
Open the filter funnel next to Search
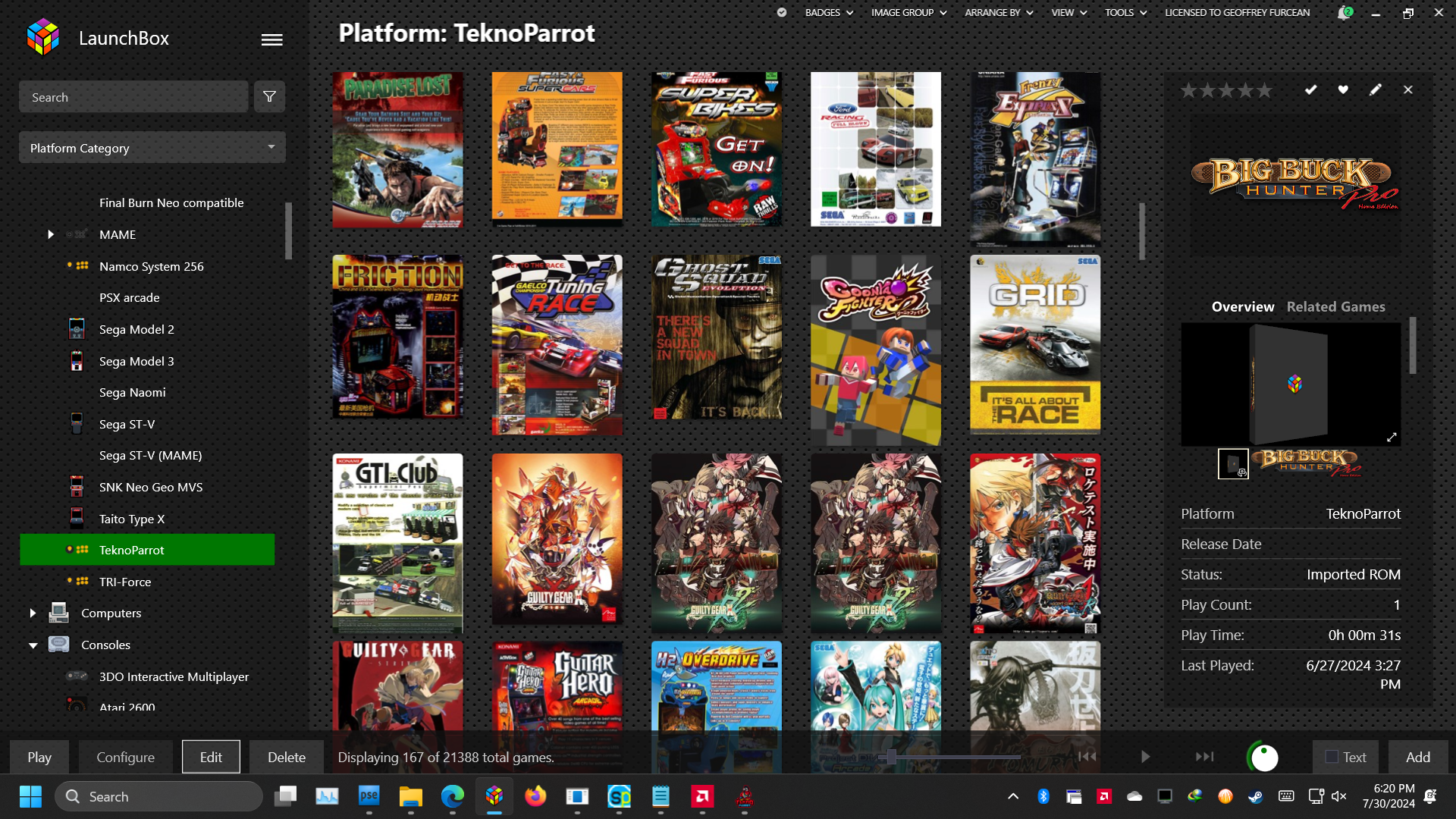[269, 96]
